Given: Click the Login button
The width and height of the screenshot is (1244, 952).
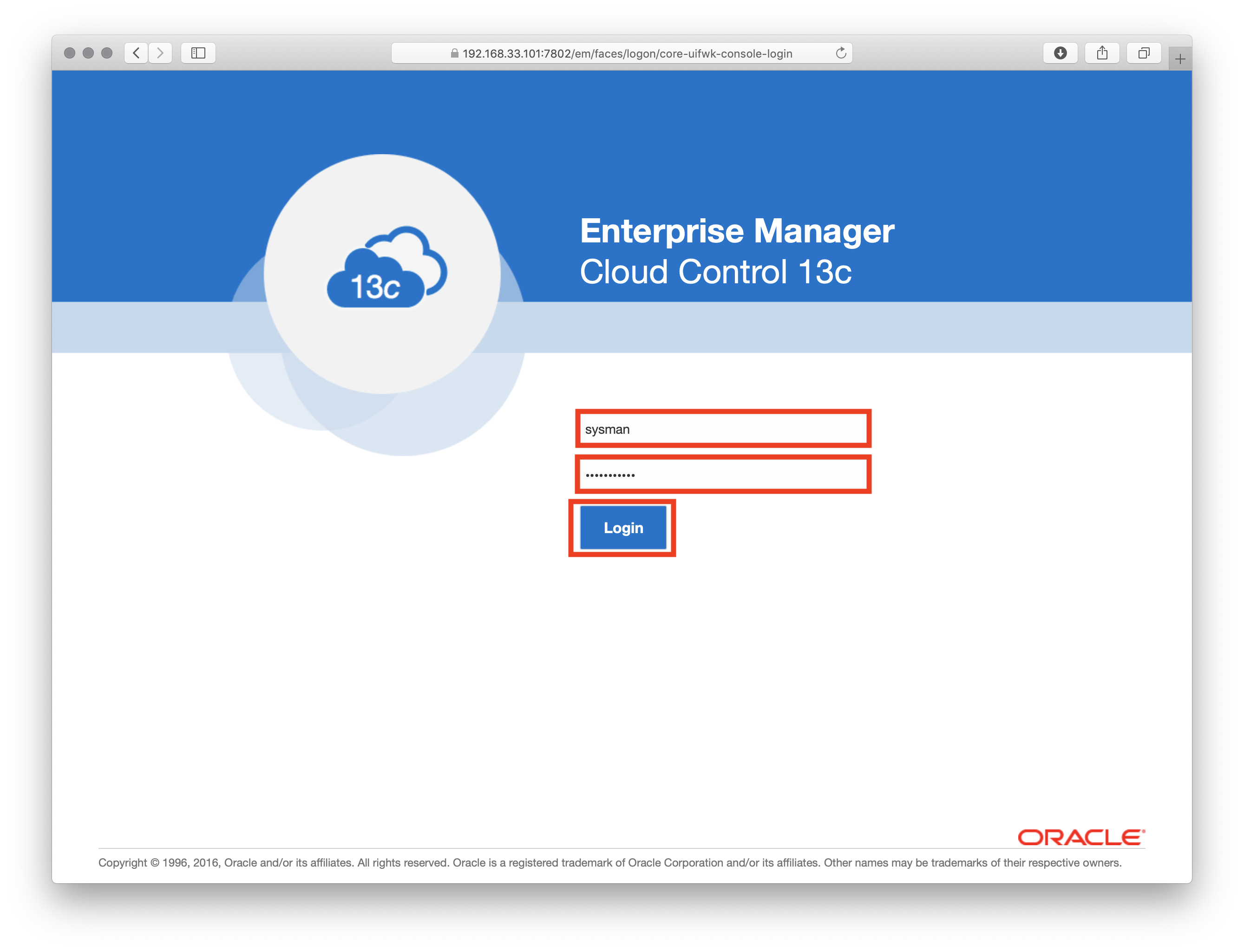Looking at the screenshot, I should 623,528.
